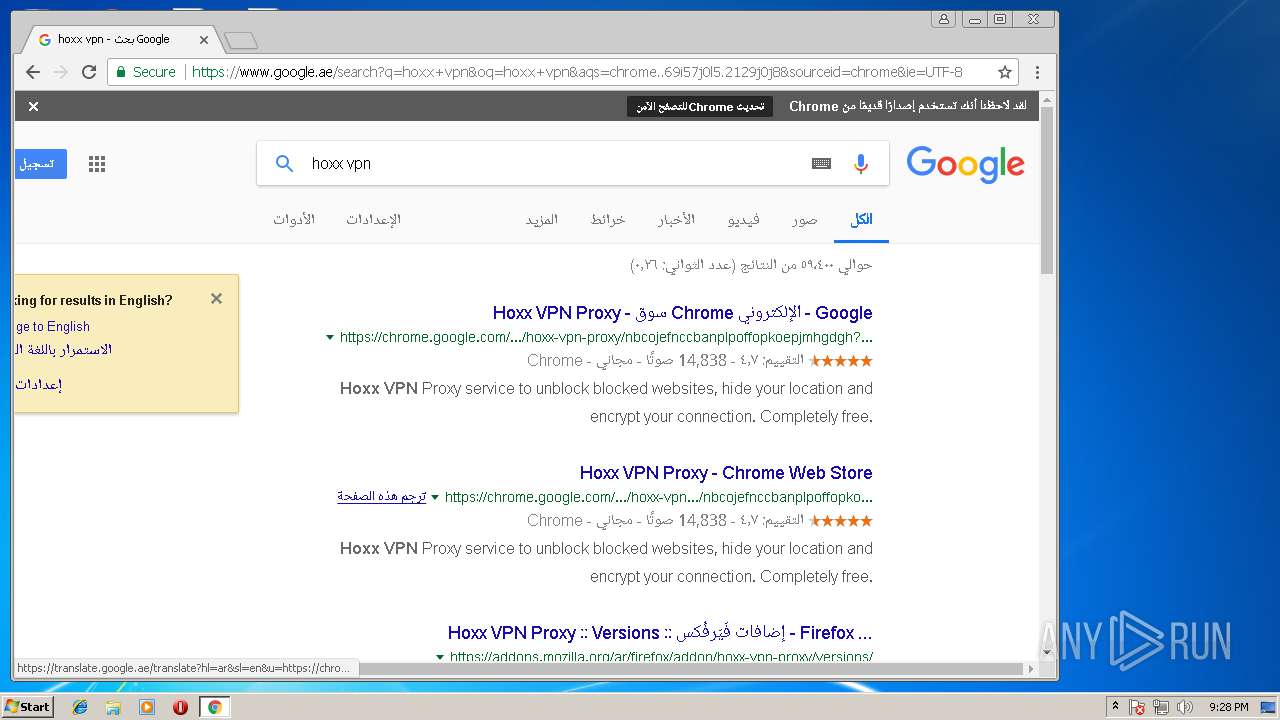Switch to the Videos tab
Screen dimensions: 1280x720
743,219
